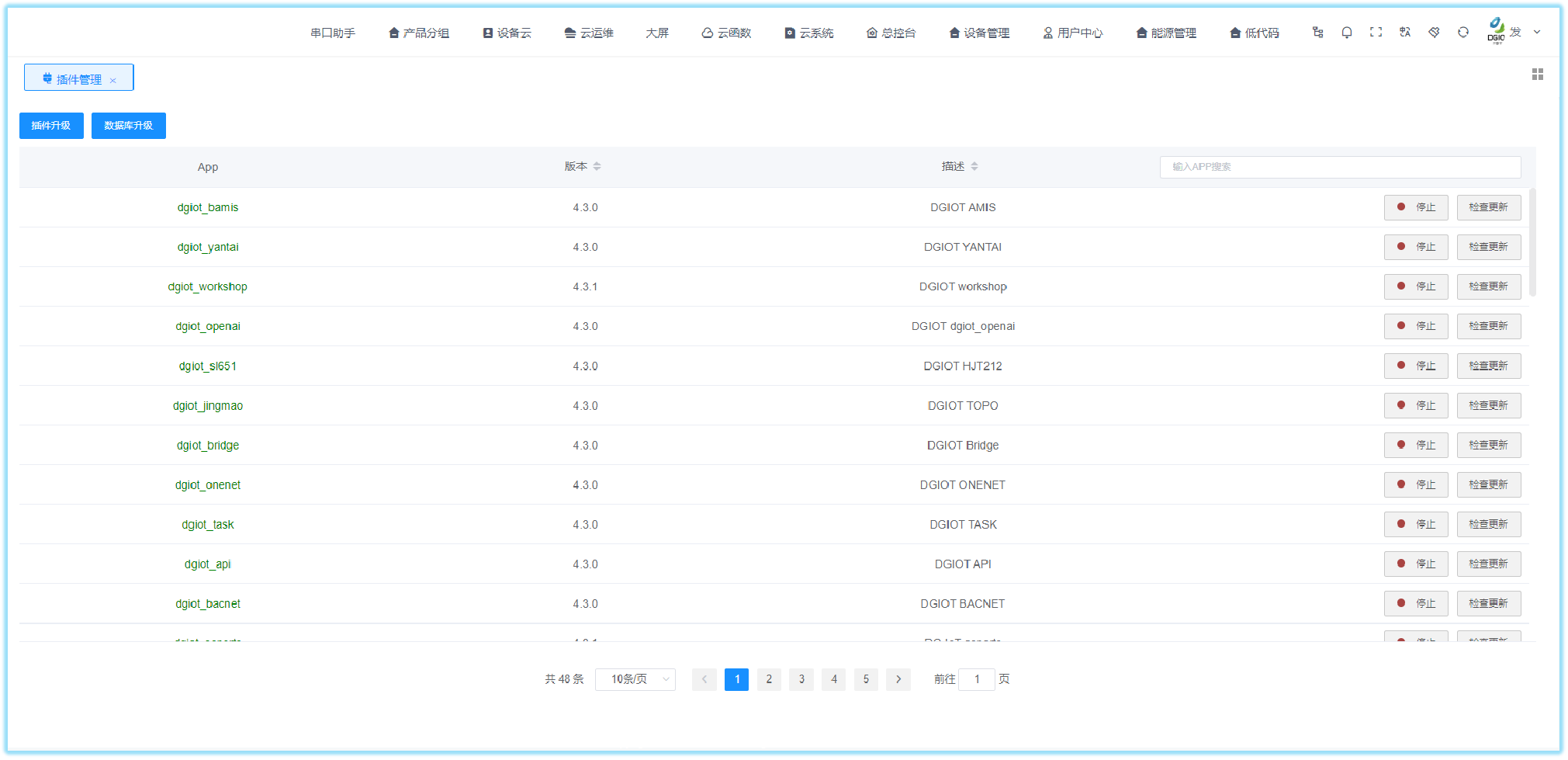This screenshot has width=1568, height=760.
Task: Check updates for dgiot_bacnet
Action: coord(1489,603)
